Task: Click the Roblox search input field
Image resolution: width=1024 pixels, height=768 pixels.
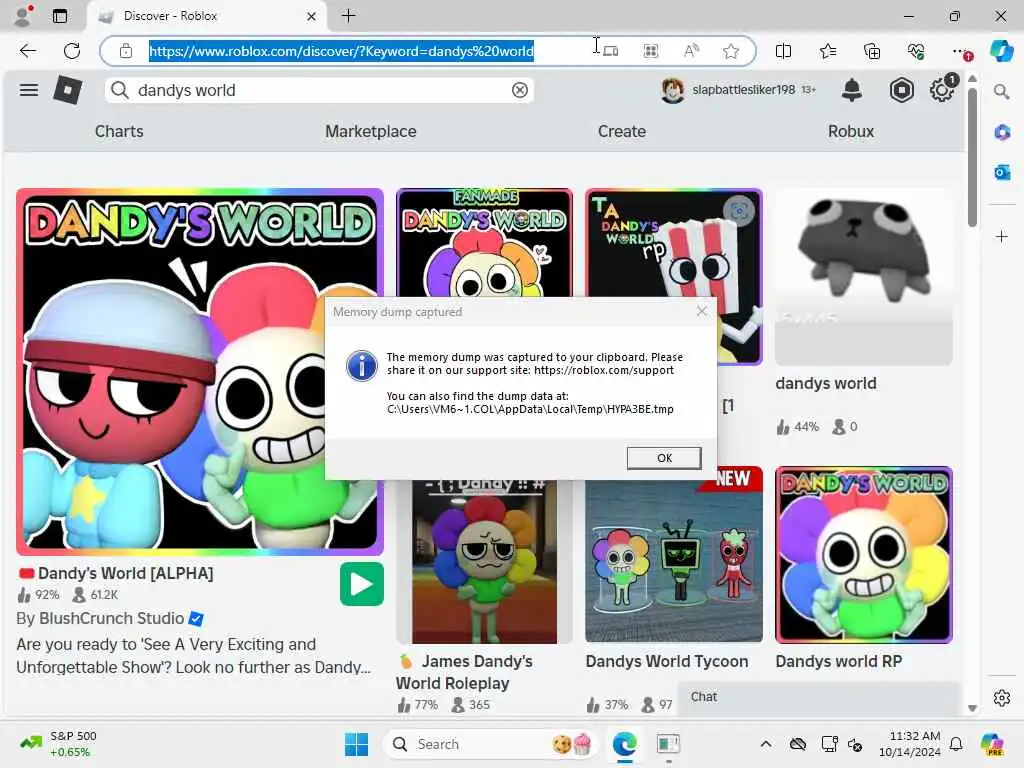Action: (320, 90)
